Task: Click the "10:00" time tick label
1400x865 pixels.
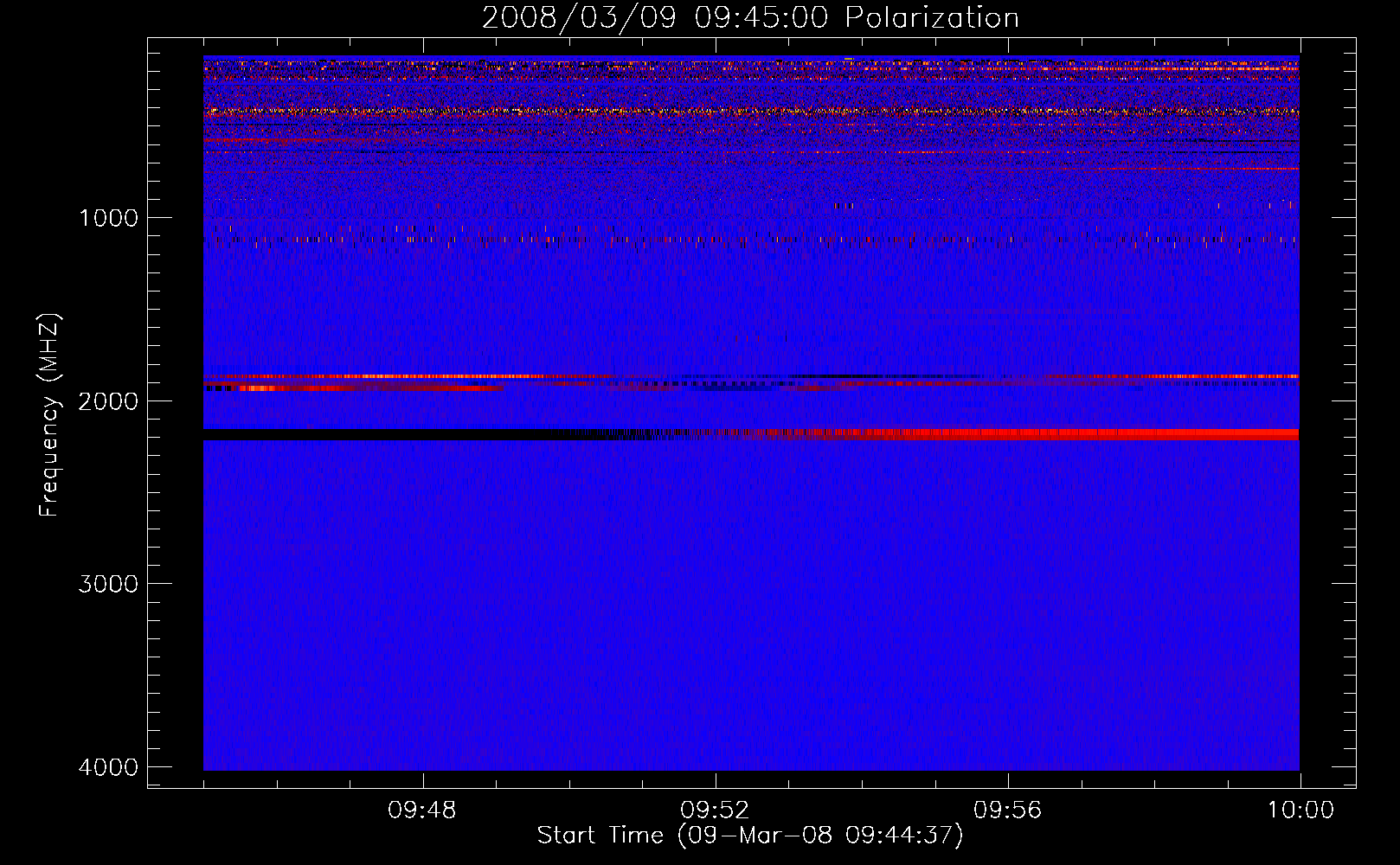Action: coord(1300,811)
